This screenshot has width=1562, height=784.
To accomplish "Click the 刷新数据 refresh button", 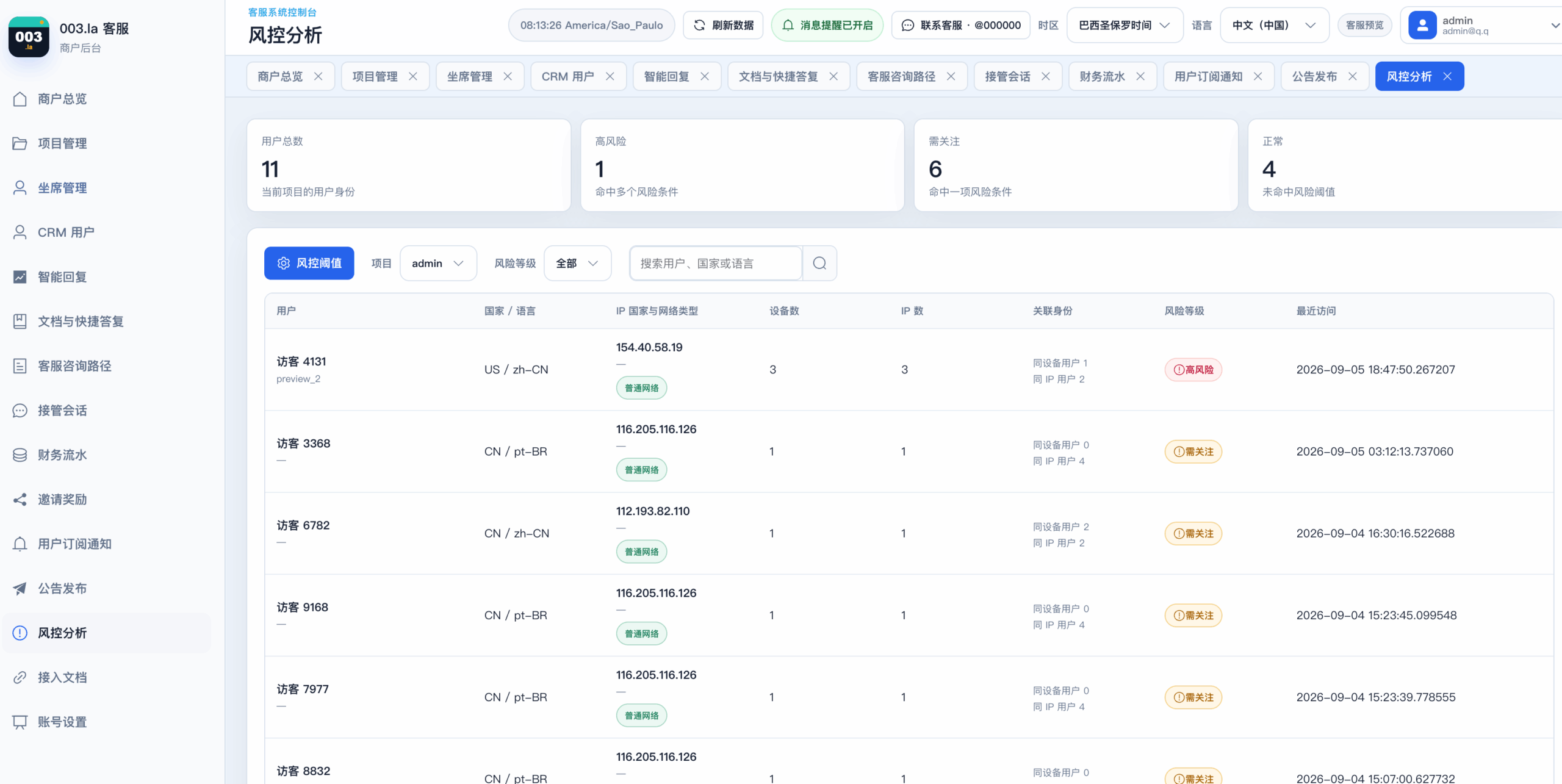I will click(723, 25).
